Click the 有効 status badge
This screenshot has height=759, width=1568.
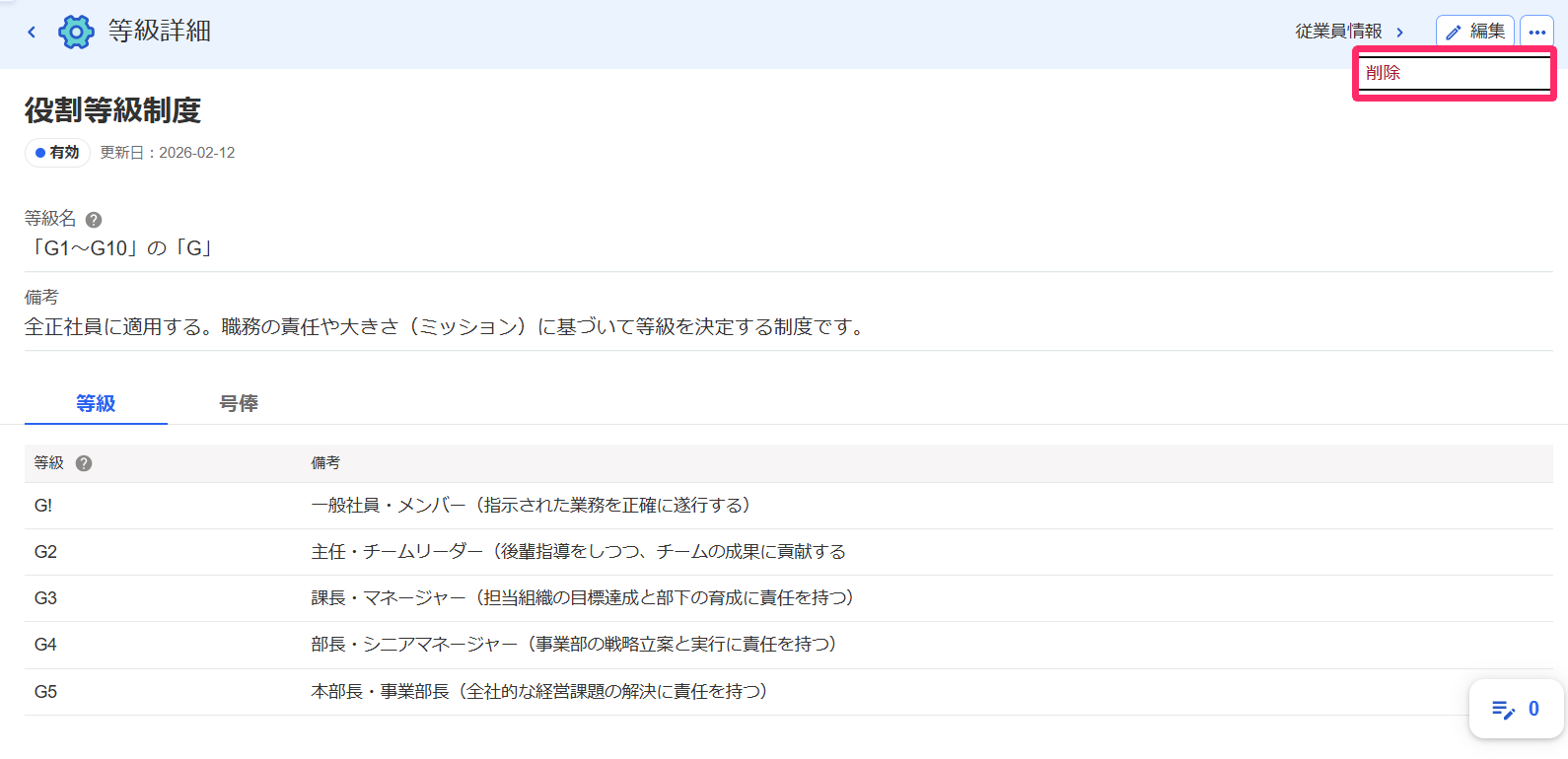(x=57, y=153)
